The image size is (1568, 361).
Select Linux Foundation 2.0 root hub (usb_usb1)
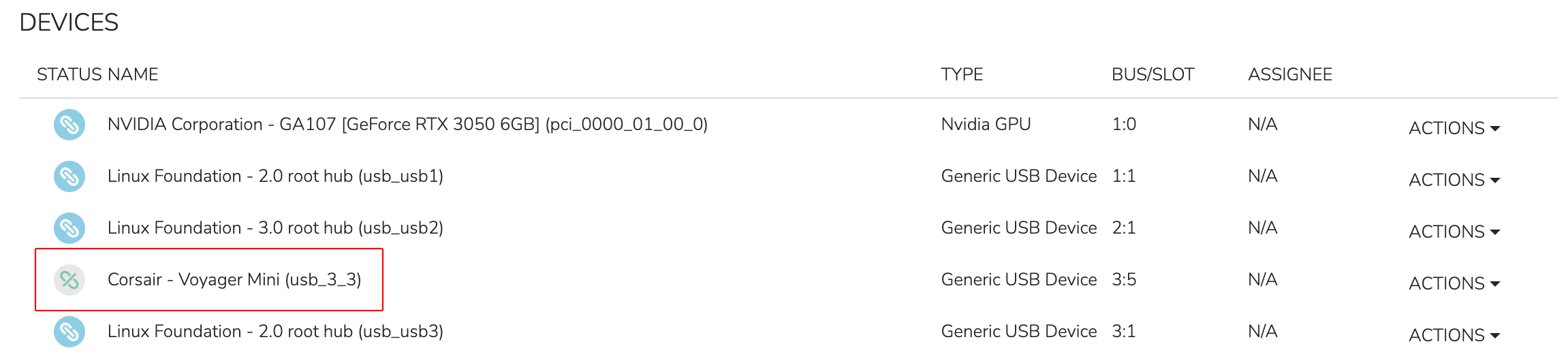(x=275, y=176)
